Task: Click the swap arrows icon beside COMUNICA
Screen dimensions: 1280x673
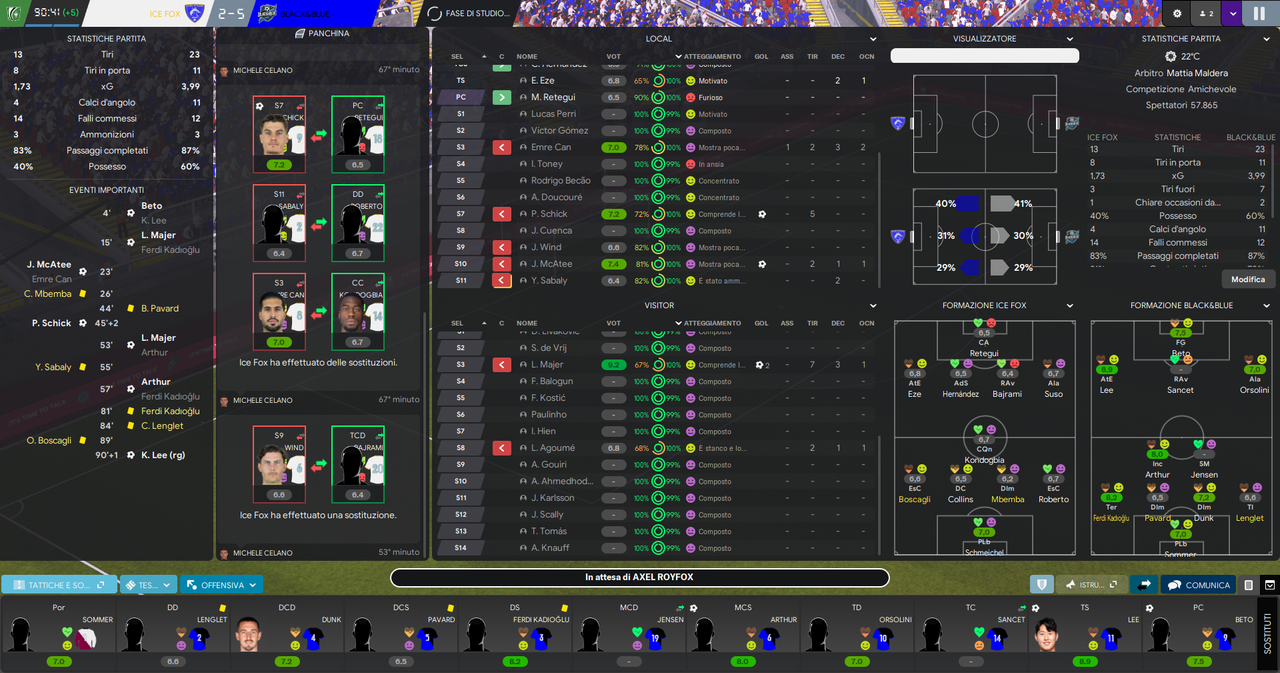Action: pyautogui.click(x=1143, y=585)
